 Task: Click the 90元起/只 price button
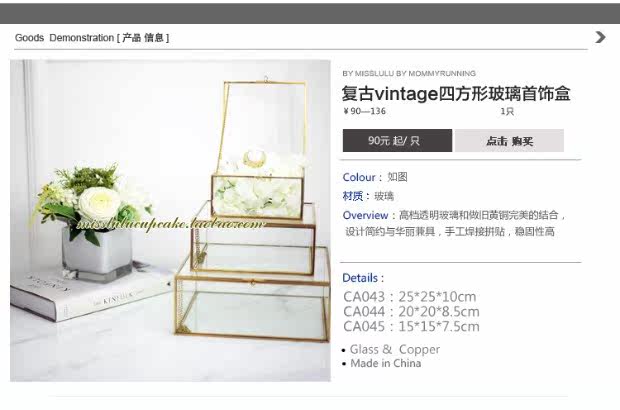(x=397, y=140)
